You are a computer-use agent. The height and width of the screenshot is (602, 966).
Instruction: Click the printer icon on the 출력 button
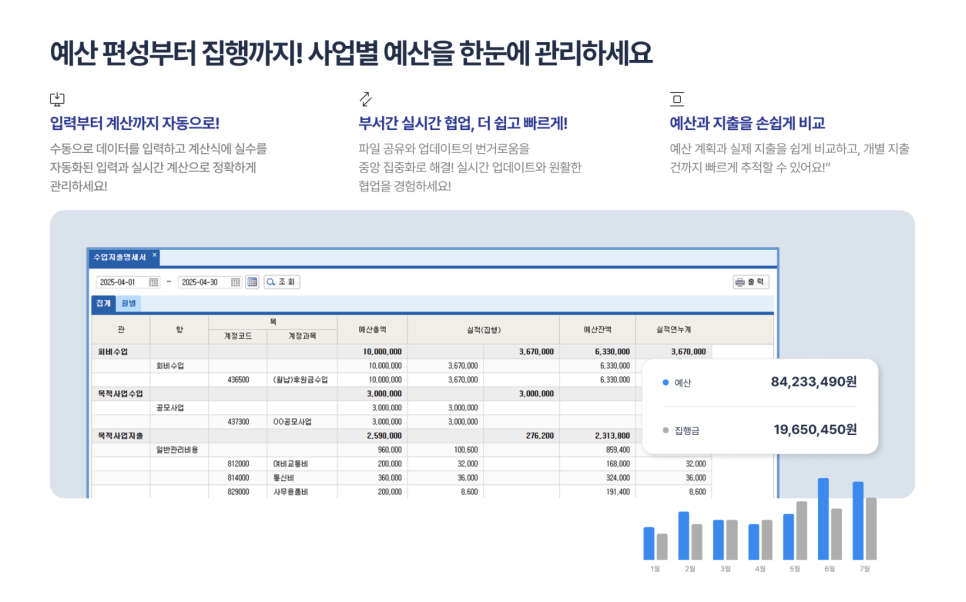coord(742,282)
